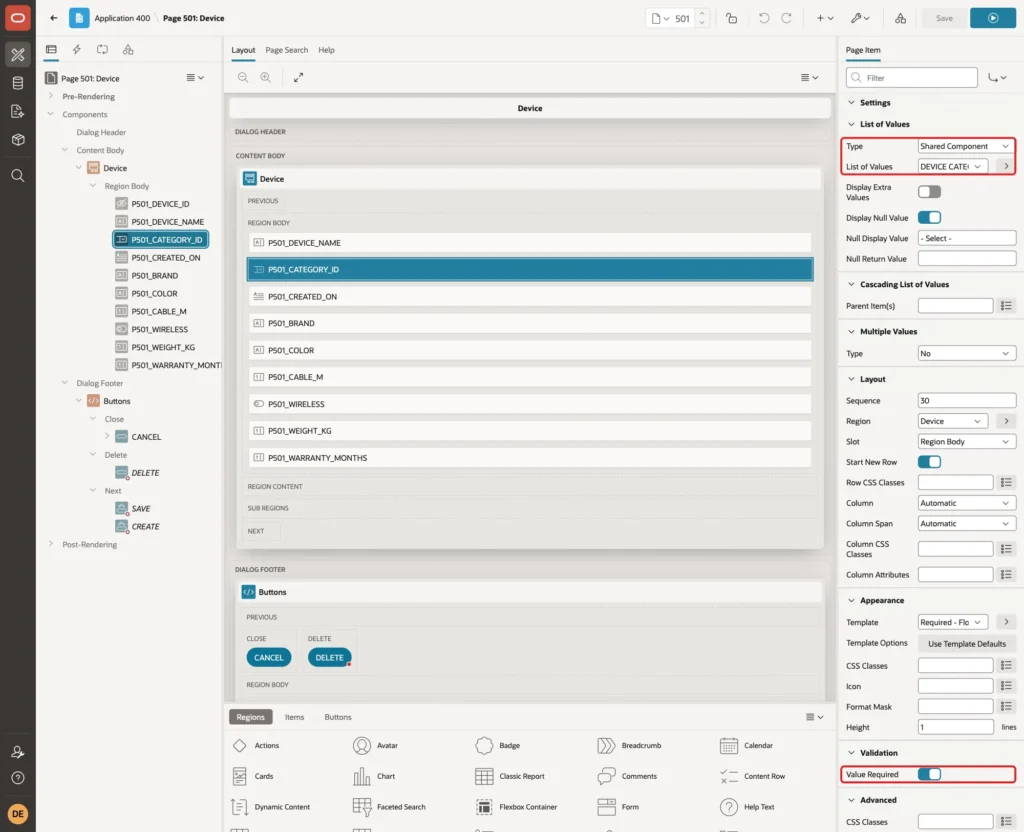Open the Application 400 breadcrumb link
Viewport: 1024px width, 832px height.
(x=122, y=18)
